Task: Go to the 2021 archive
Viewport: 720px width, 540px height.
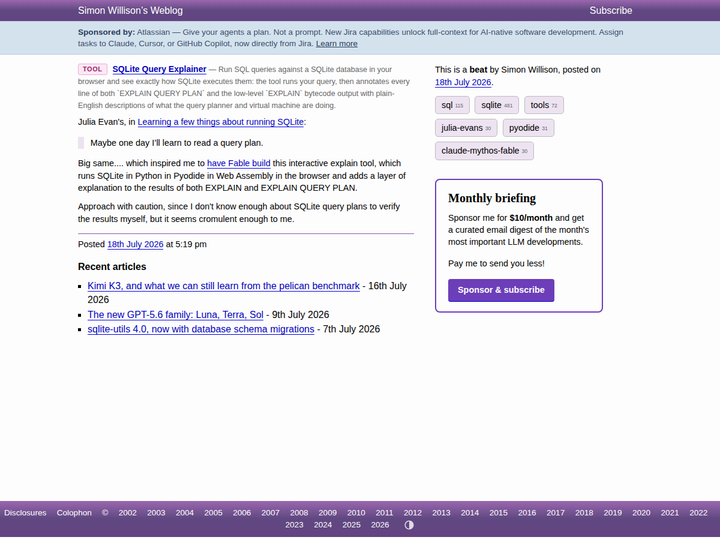Action: (670, 512)
